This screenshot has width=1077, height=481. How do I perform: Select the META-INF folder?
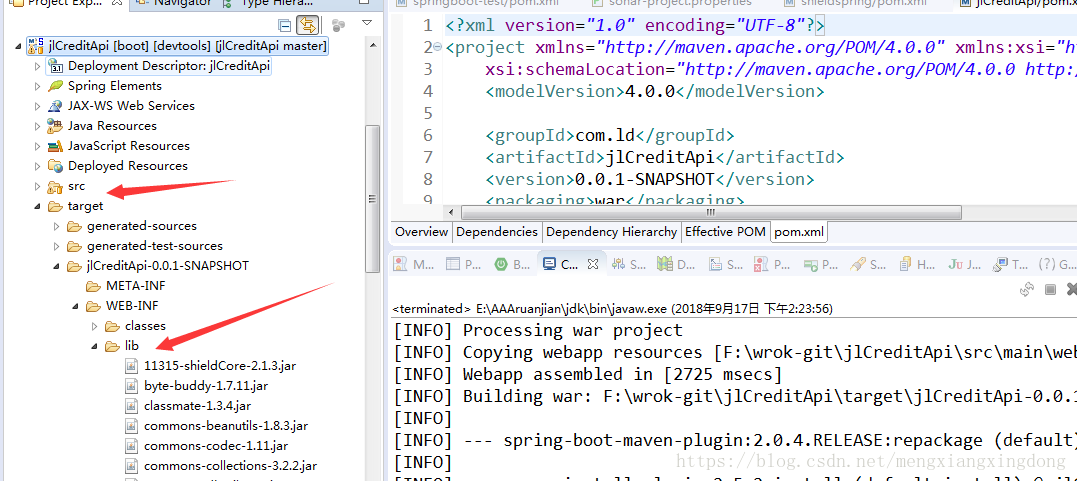pos(135,285)
